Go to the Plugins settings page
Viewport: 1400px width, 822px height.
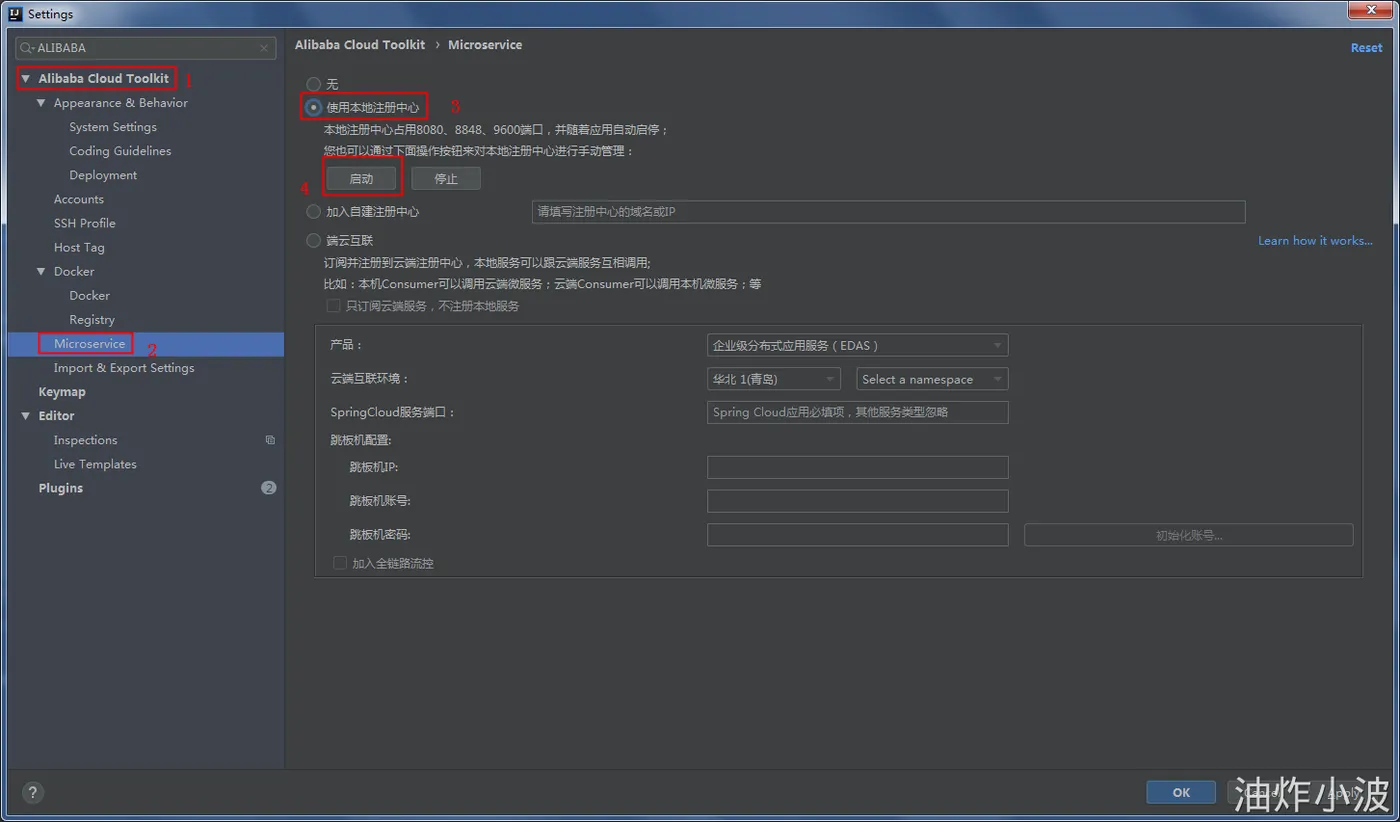pos(61,488)
